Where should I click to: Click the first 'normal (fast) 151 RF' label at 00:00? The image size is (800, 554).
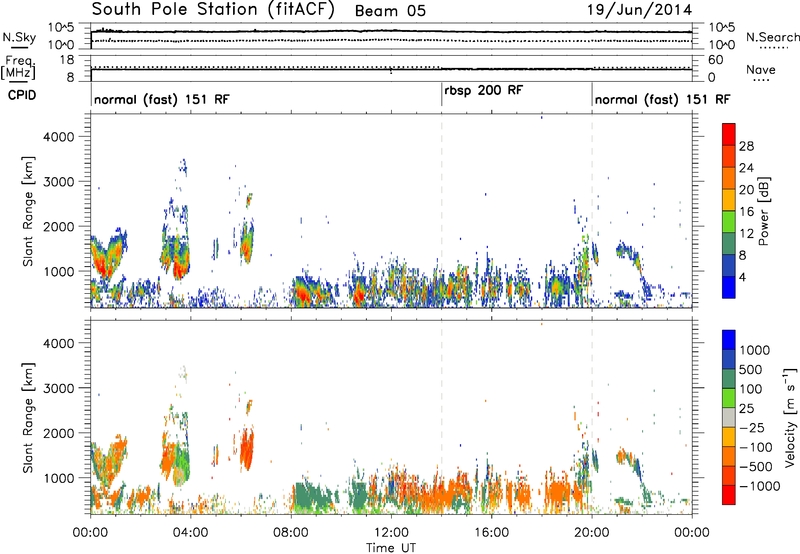coord(162,99)
